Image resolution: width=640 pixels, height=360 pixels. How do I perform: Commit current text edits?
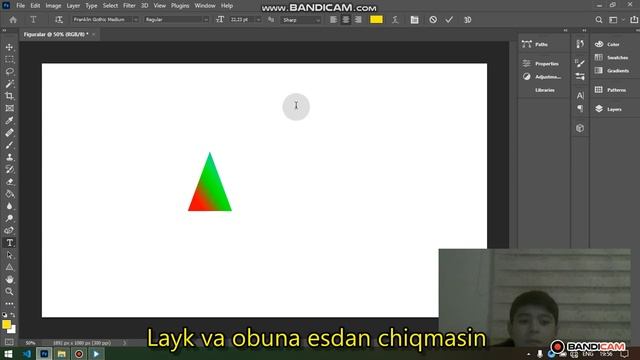click(x=449, y=20)
